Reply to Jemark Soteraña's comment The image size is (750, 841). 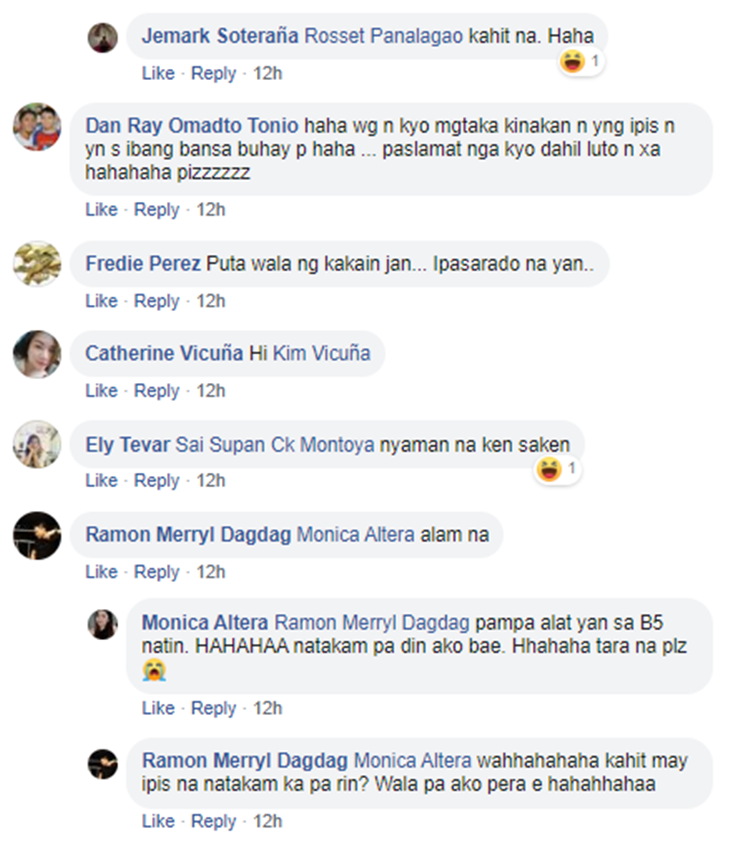pos(214,73)
